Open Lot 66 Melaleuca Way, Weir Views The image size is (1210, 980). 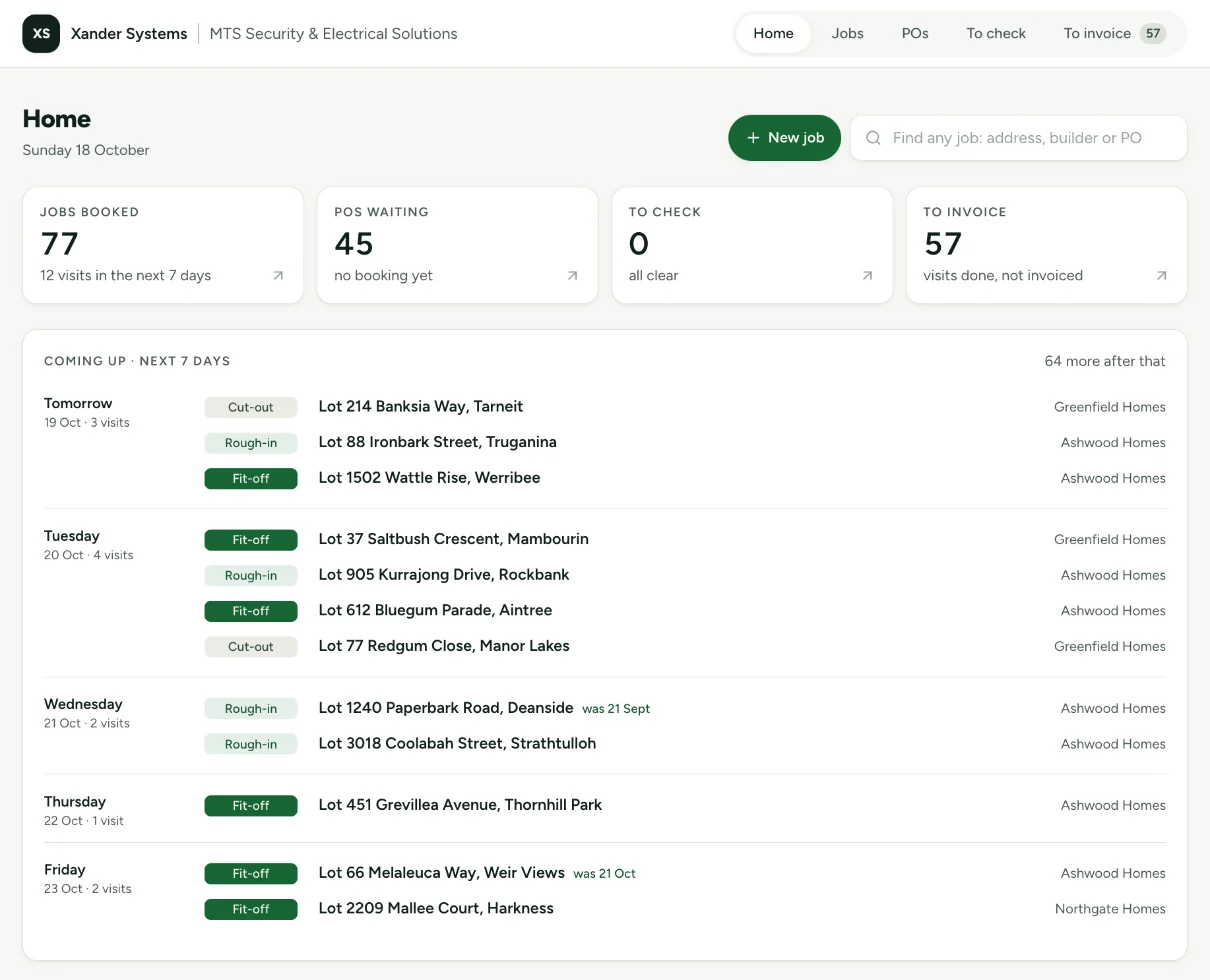tap(441, 873)
